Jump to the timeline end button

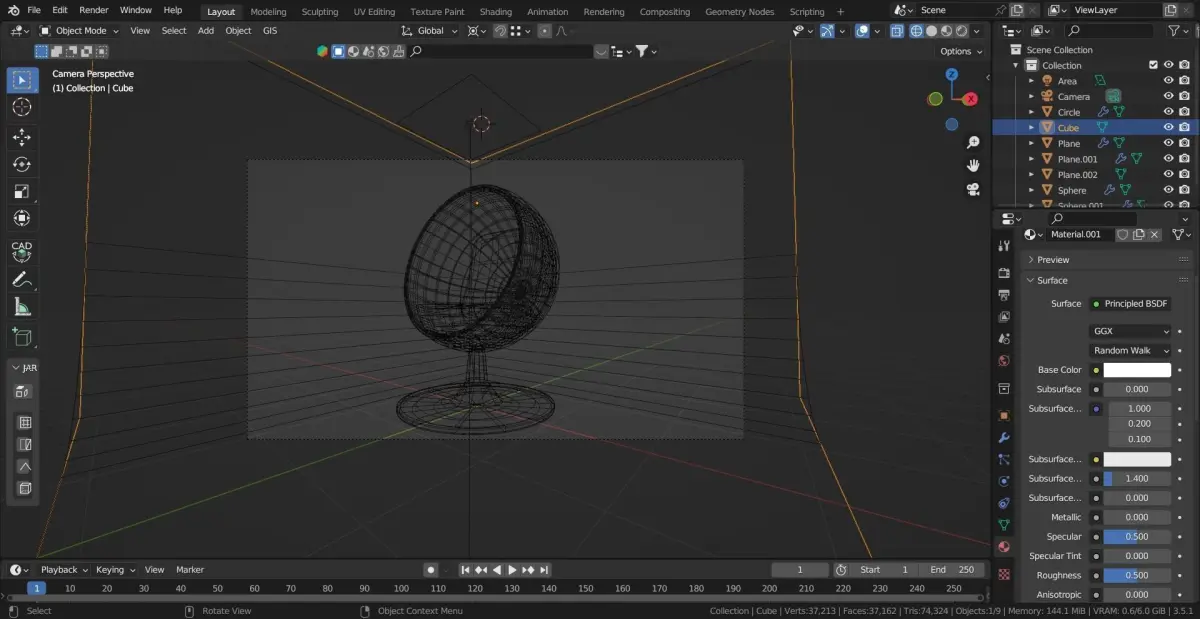544,570
